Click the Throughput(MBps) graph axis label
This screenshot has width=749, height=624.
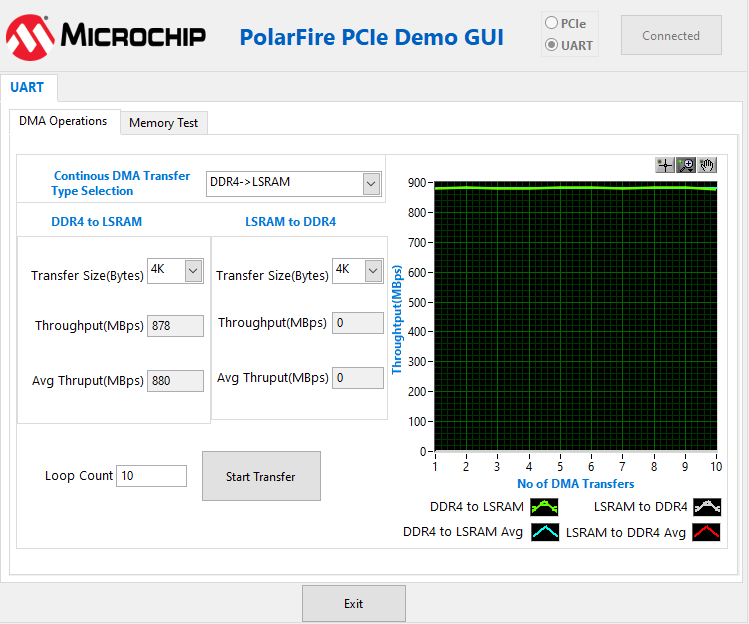[x=397, y=320]
